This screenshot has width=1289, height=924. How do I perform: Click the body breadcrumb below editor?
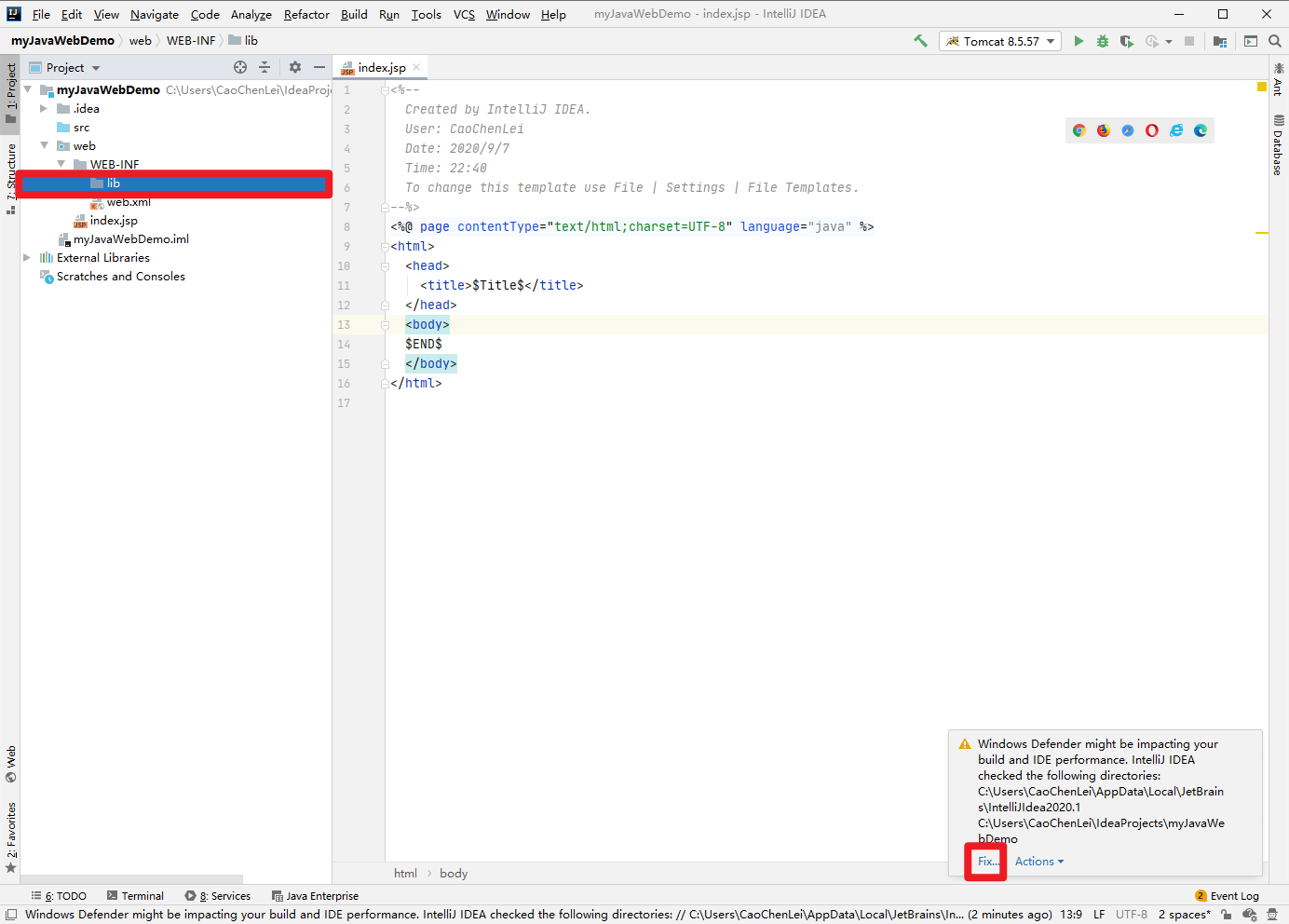[454, 874]
